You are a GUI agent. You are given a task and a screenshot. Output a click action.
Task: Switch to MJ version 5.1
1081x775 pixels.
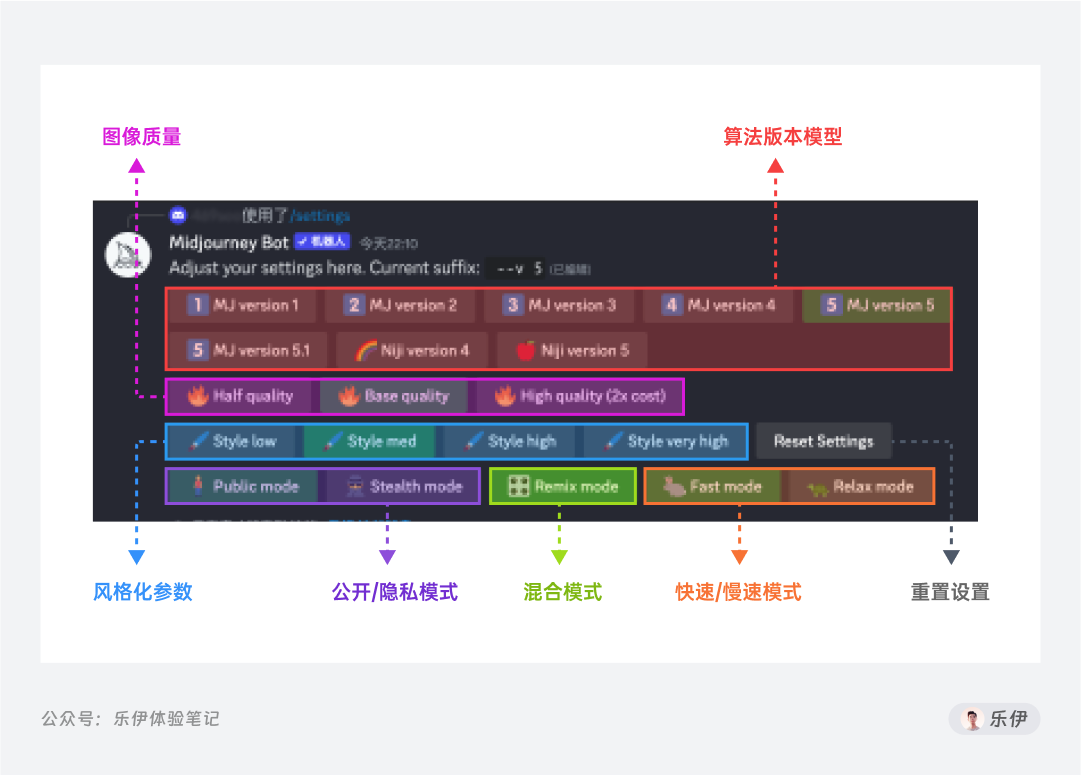[248, 350]
